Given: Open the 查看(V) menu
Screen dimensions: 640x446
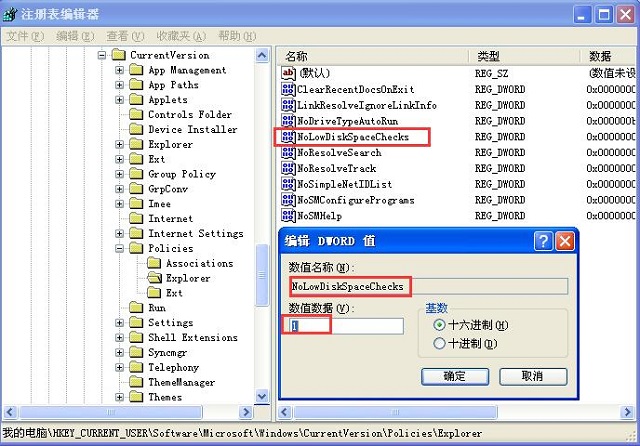Looking at the screenshot, I should tap(125, 36).
